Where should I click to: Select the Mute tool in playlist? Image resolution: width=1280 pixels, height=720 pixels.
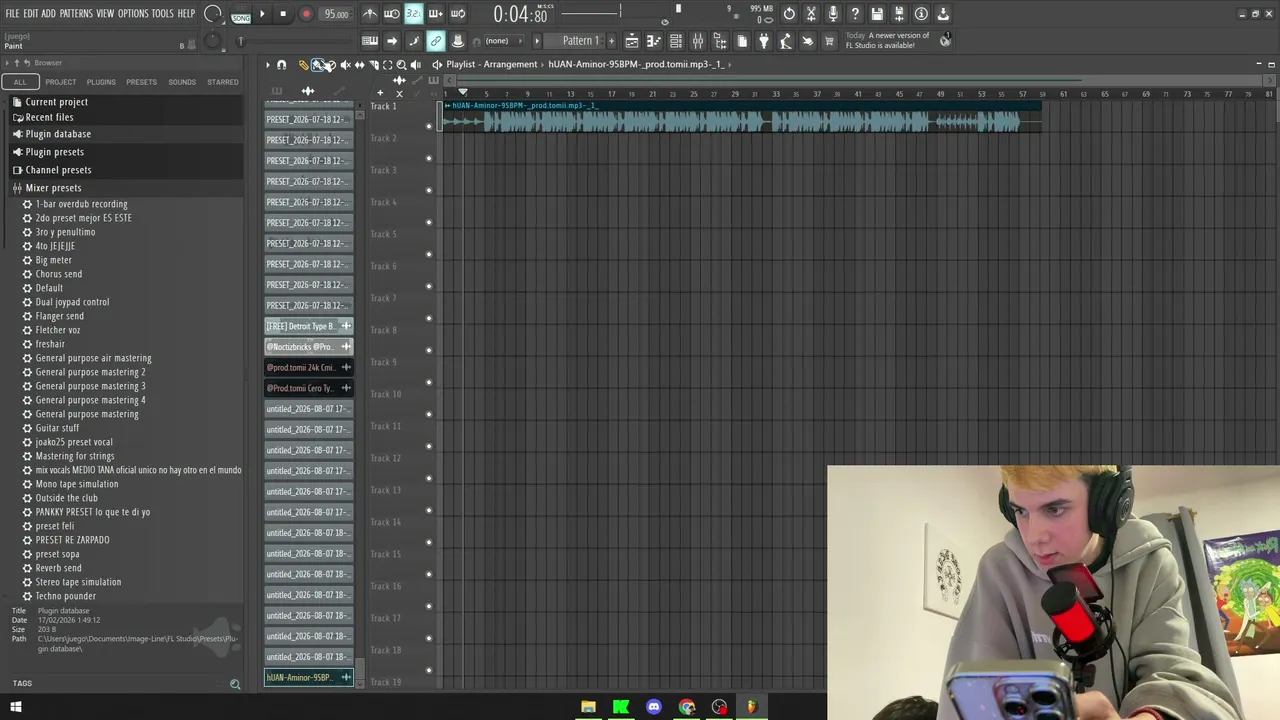pos(345,65)
